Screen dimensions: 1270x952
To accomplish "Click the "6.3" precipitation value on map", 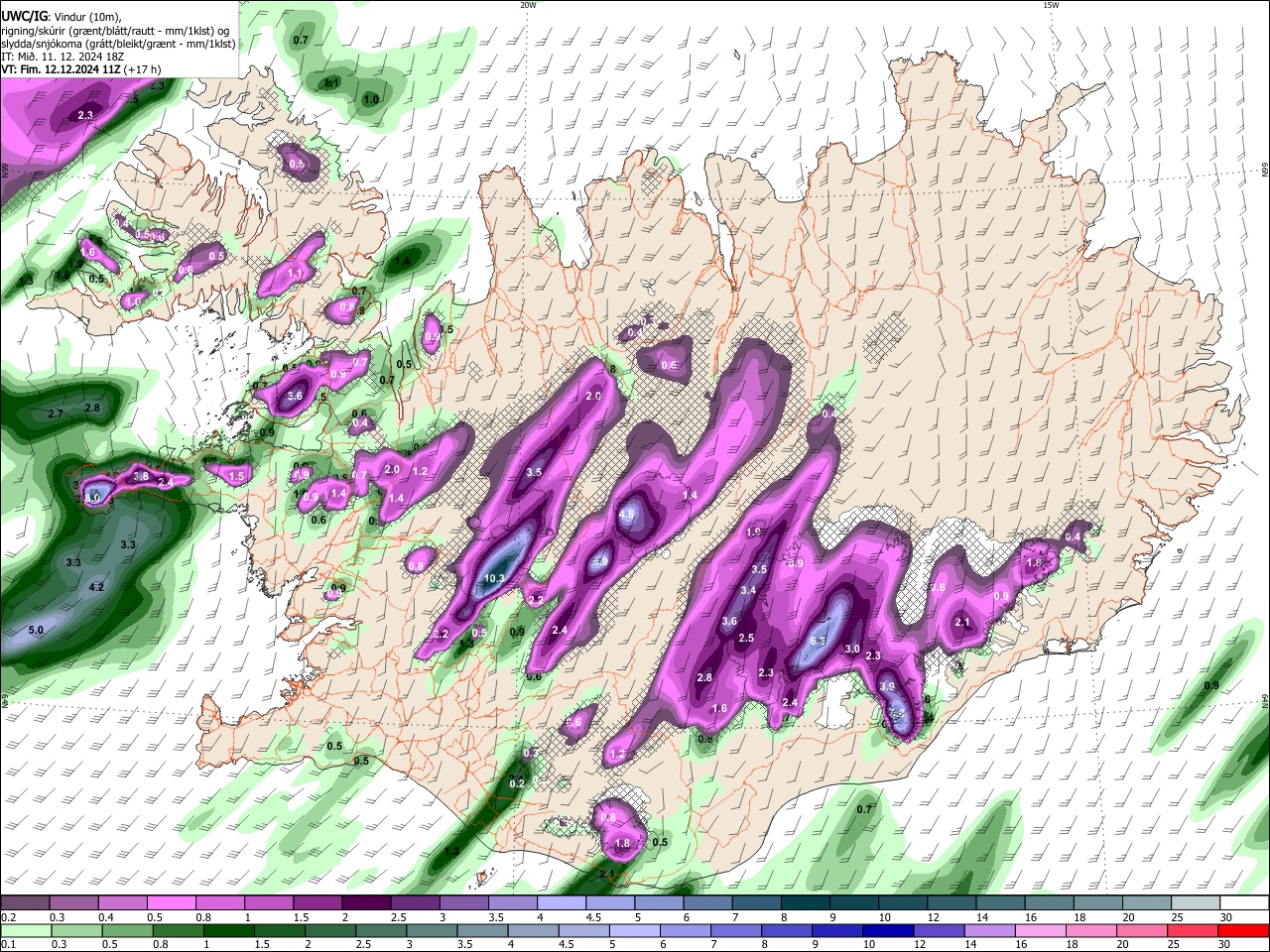I will coord(819,642).
